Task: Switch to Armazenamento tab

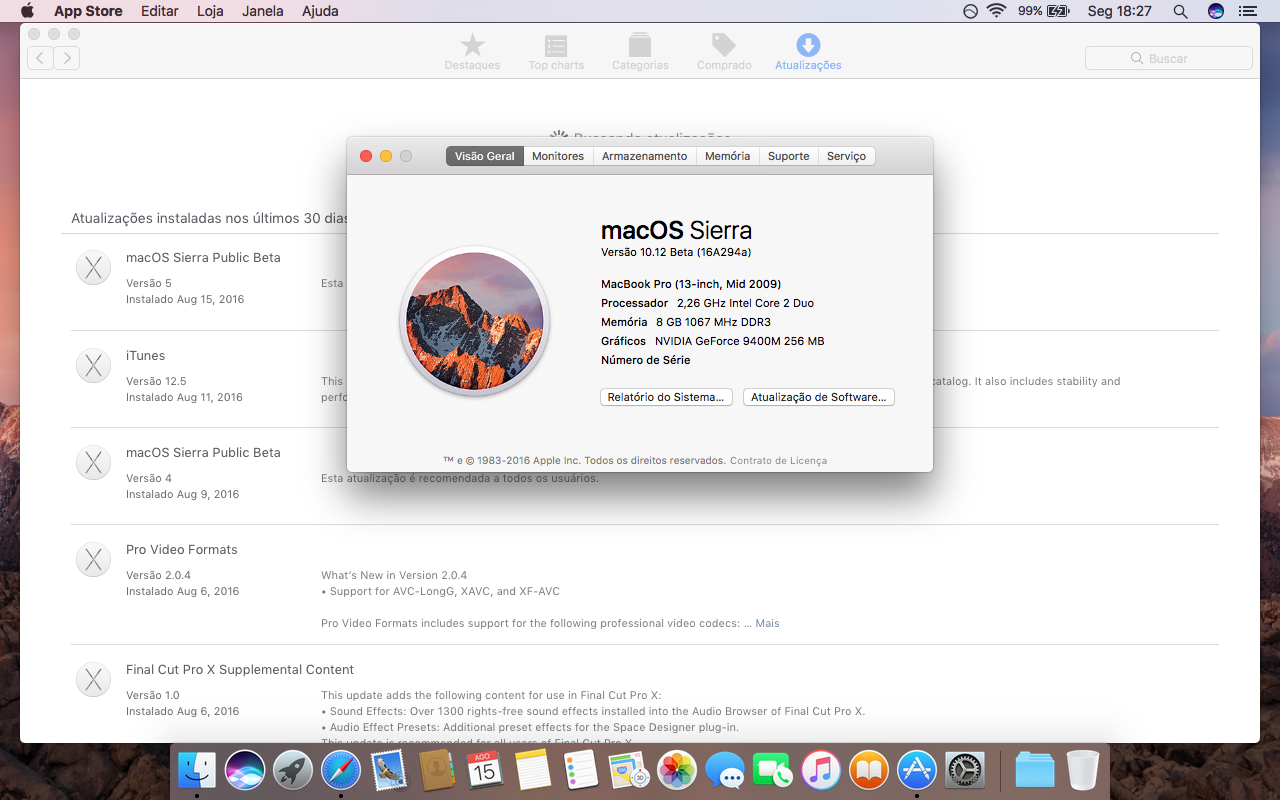Action: pyautogui.click(x=645, y=156)
